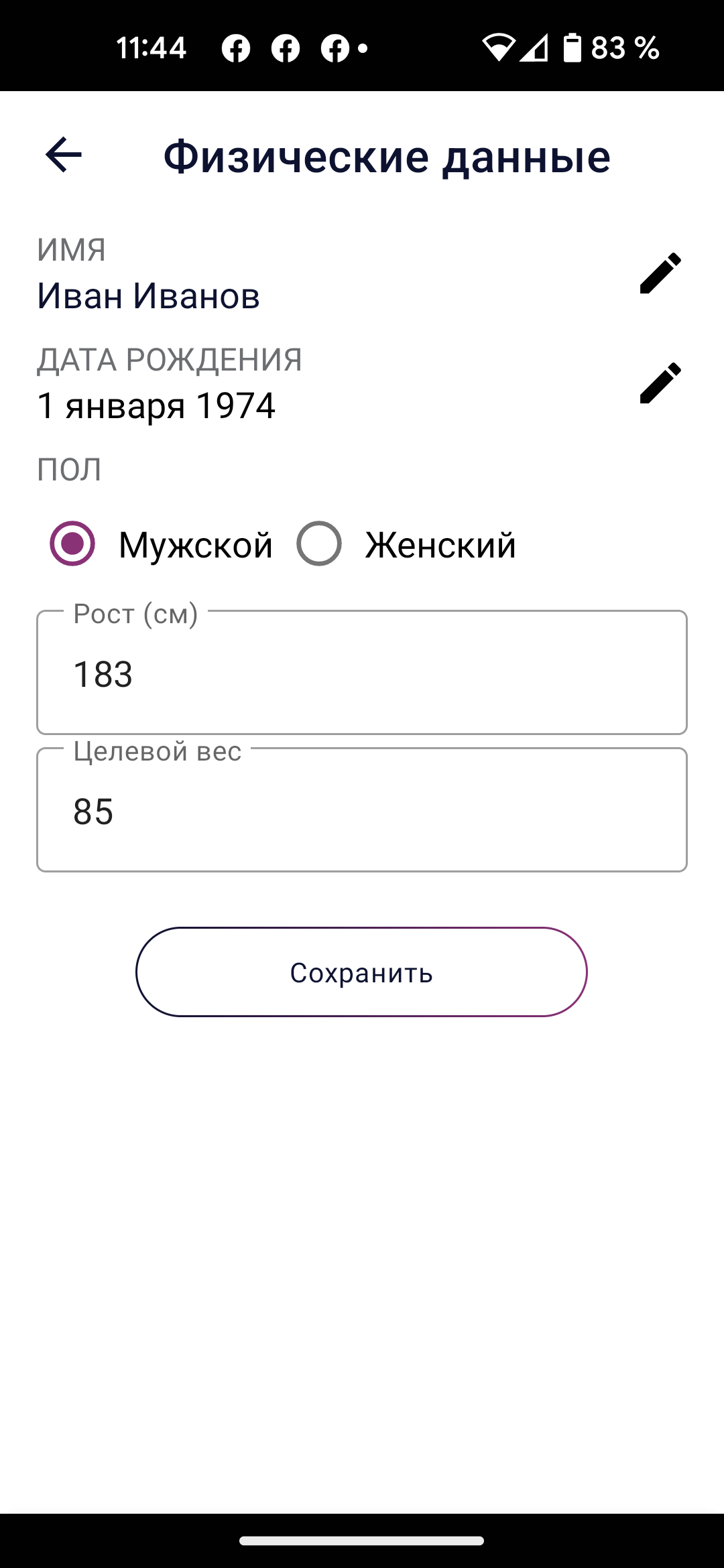Image resolution: width=724 pixels, height=1568 pixels.
Task: Tap the 11:44 clock in status bar
Action: tap(151, 48)
